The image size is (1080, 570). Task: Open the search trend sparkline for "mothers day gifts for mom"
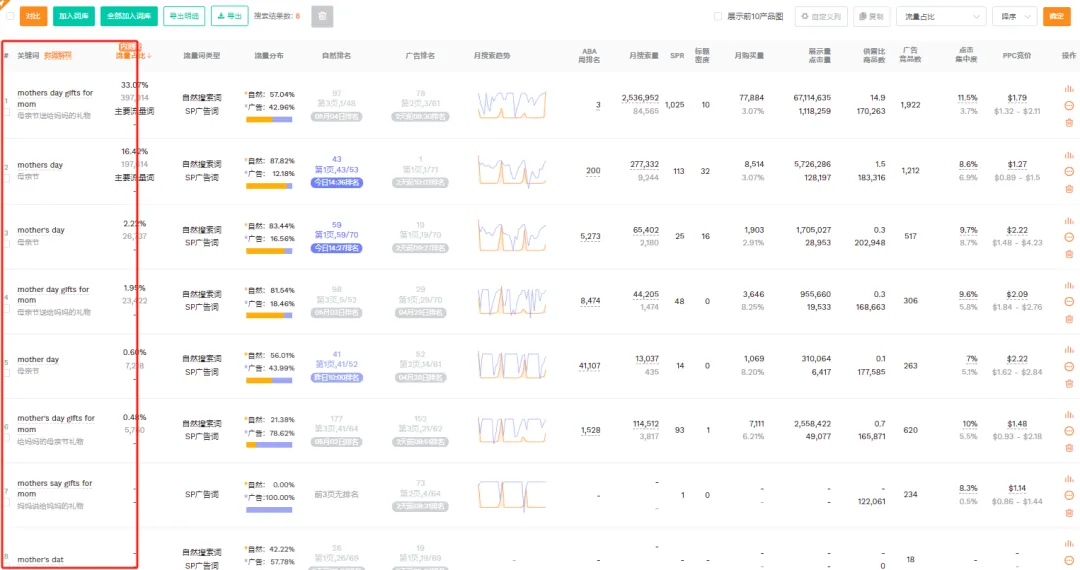[512, 105]
